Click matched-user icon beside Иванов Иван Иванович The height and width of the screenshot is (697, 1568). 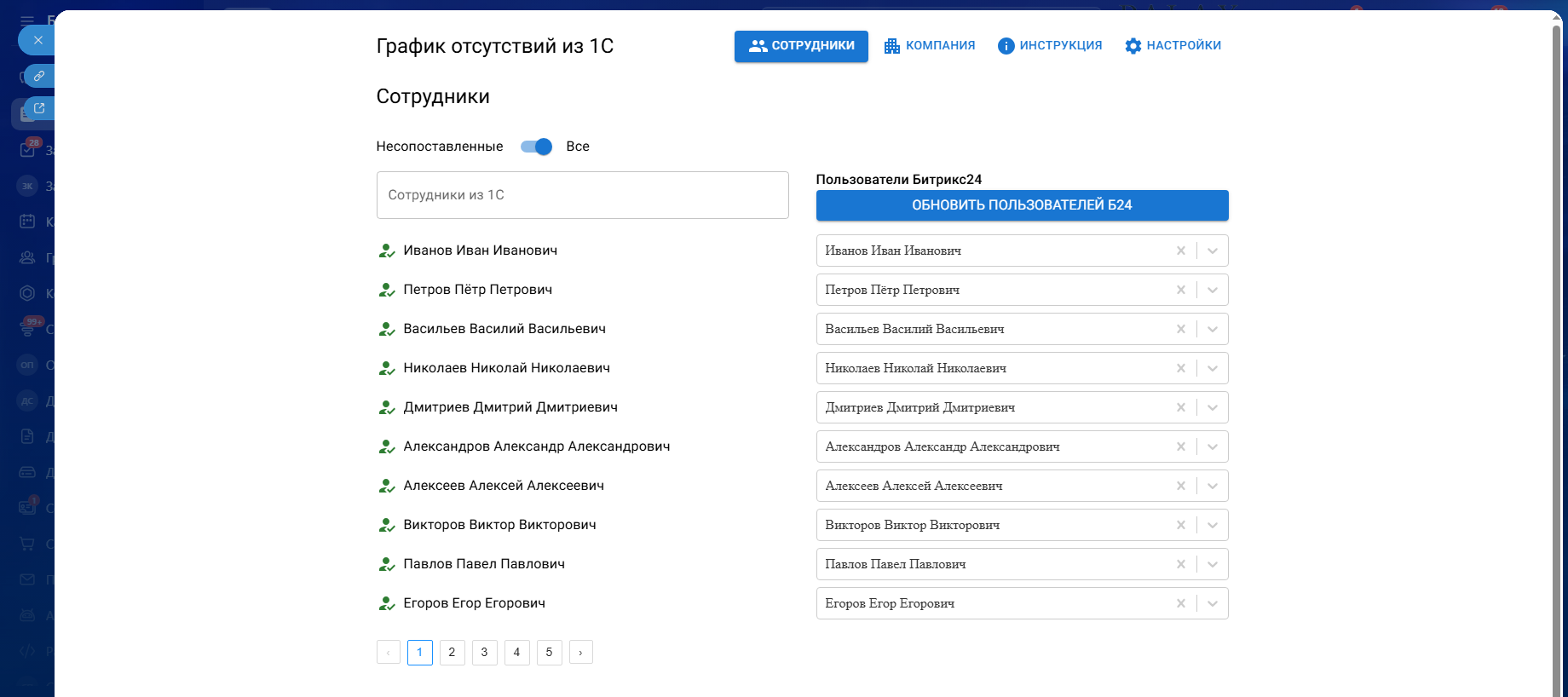[x=386, y=251]
